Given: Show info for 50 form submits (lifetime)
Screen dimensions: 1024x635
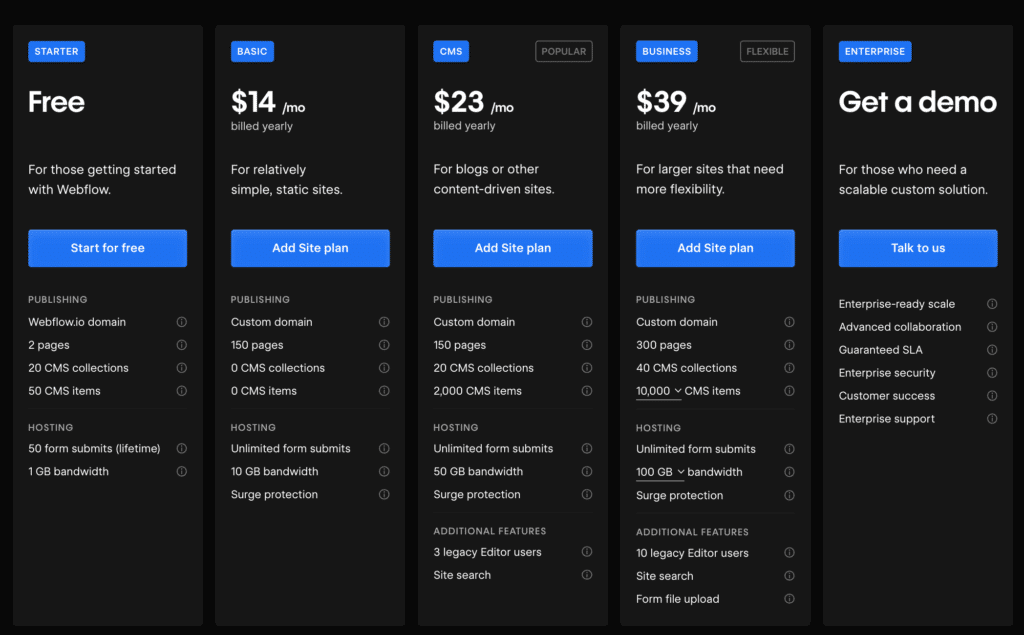Looking at the screenshot, I should [x=182, y=448].
